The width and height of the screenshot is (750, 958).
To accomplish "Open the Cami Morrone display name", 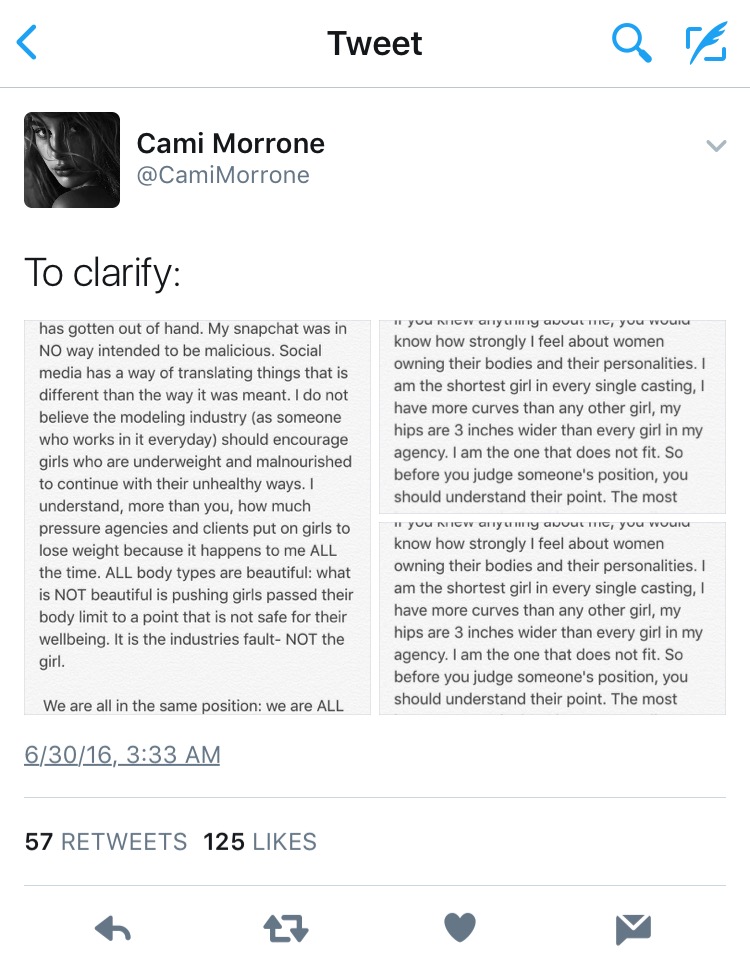I will pos(230,143).
